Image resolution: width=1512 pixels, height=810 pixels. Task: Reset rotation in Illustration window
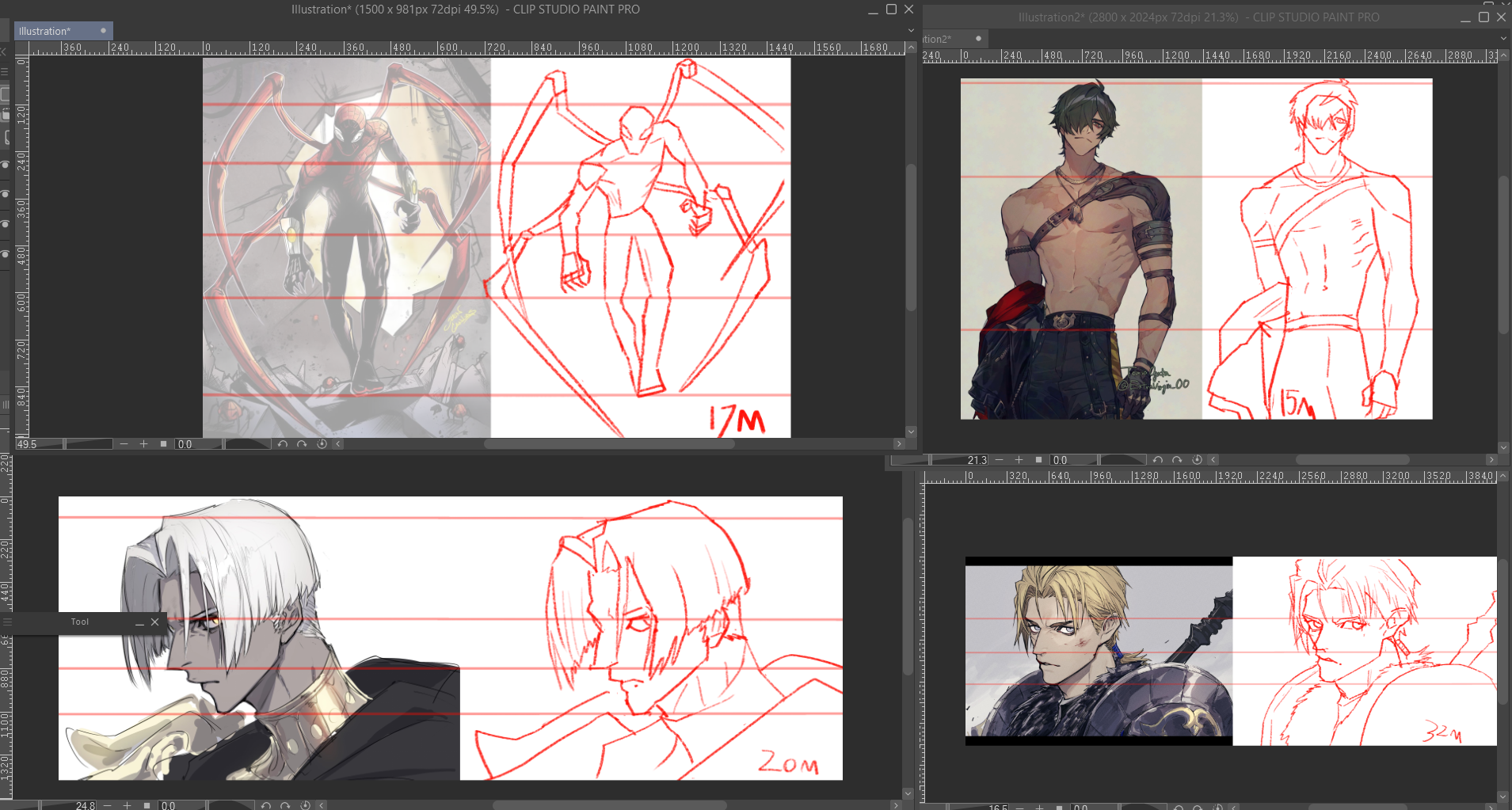pos(322,444)
